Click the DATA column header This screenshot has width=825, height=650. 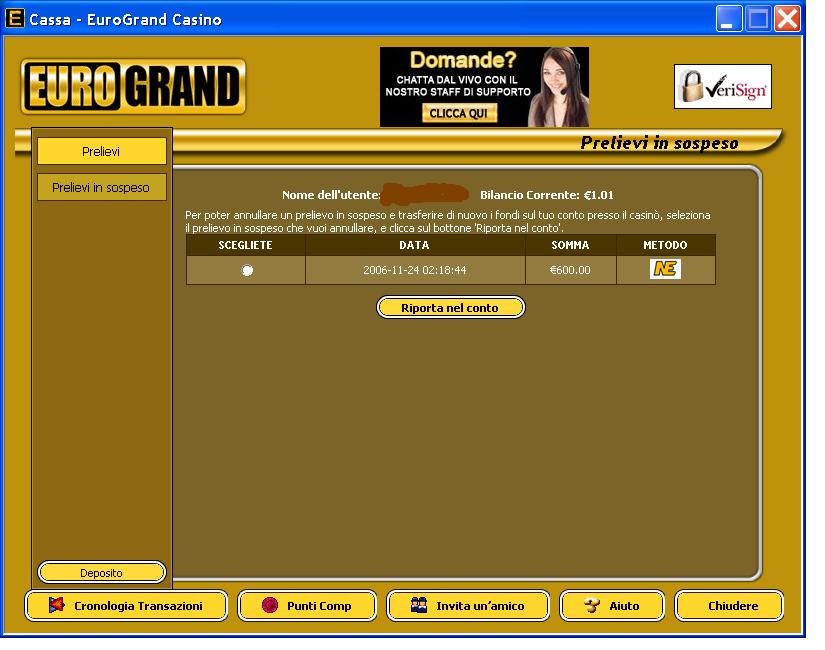[415, 245]
